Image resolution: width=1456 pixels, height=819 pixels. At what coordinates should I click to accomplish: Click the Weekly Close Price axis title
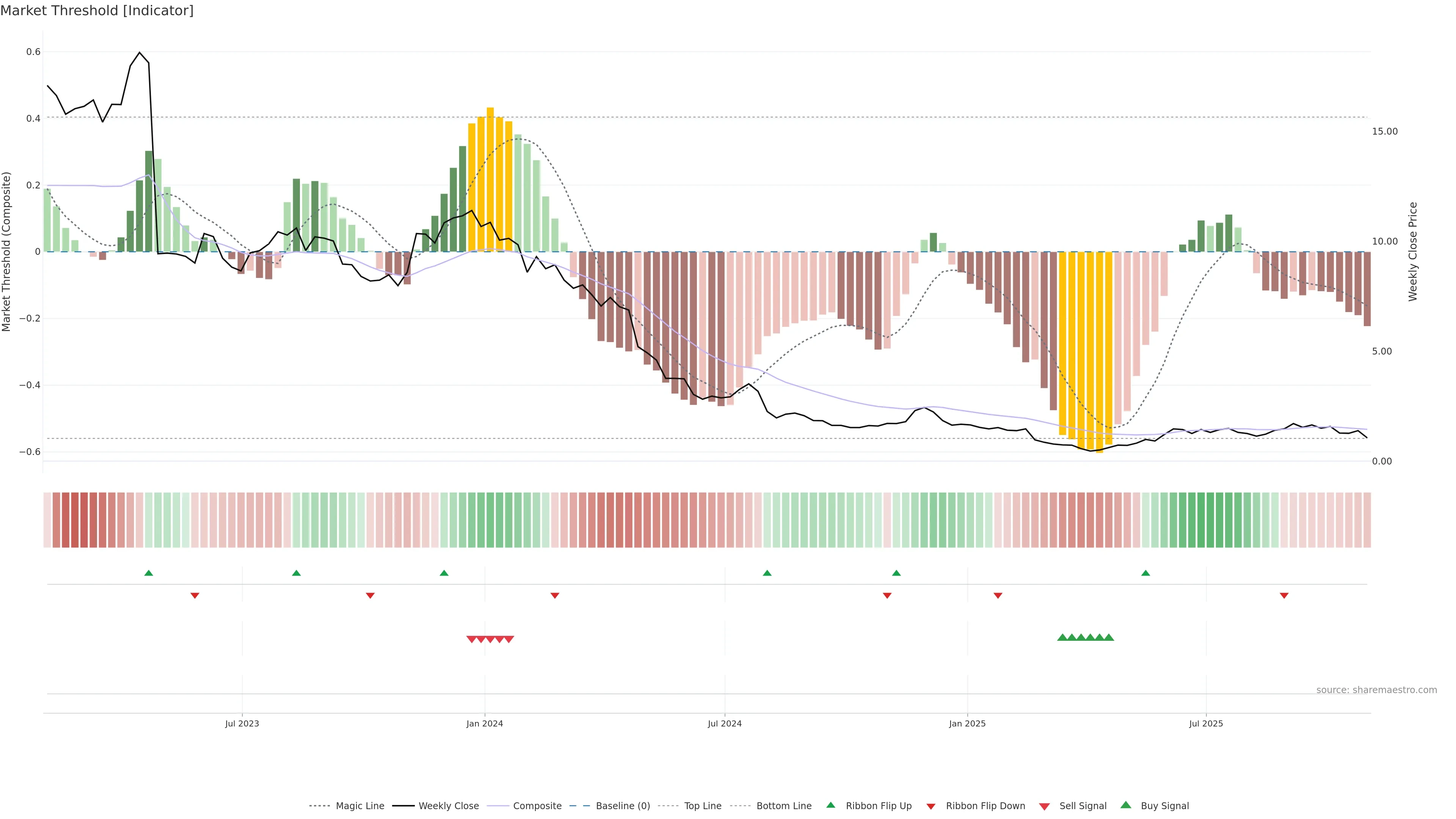pos(1413,251)
